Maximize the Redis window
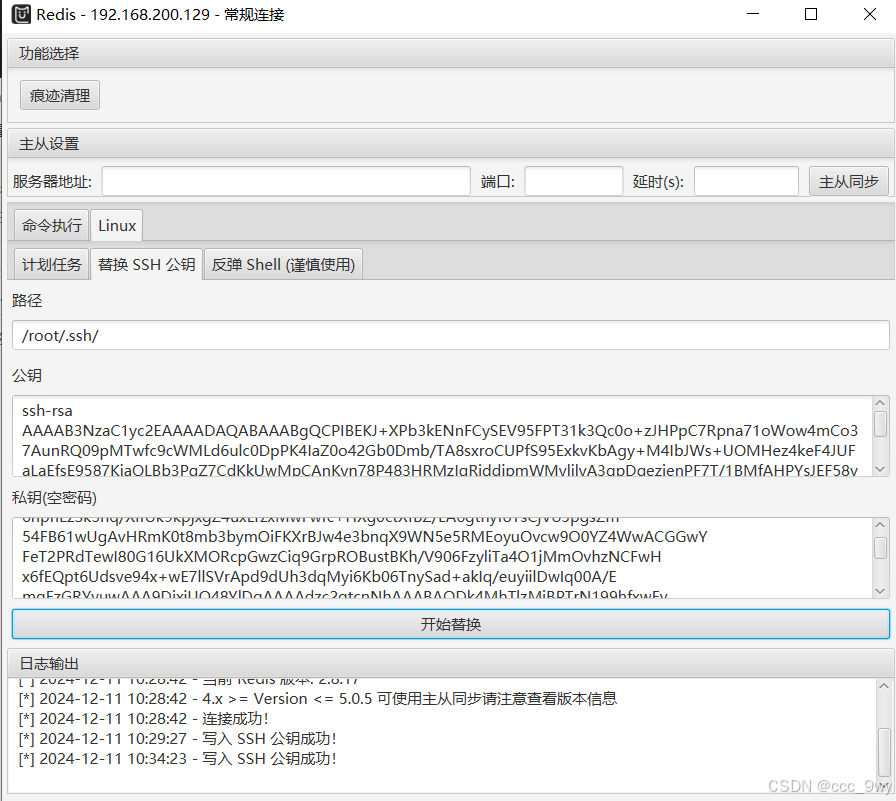Image resolution: width=896 pixels, height=801 pixels. coord(811,14)
